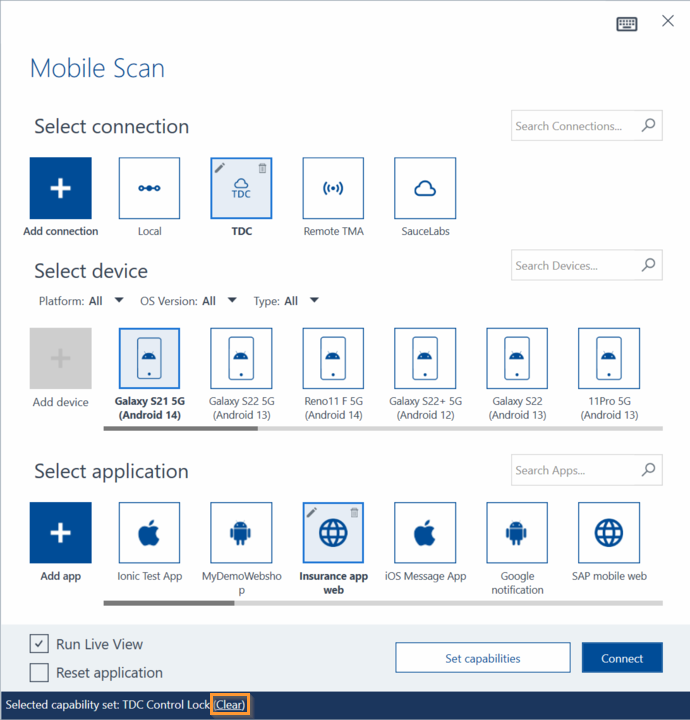Click the Connect button
This screenshot has width=690, height=720.
[x=622, y=658]
